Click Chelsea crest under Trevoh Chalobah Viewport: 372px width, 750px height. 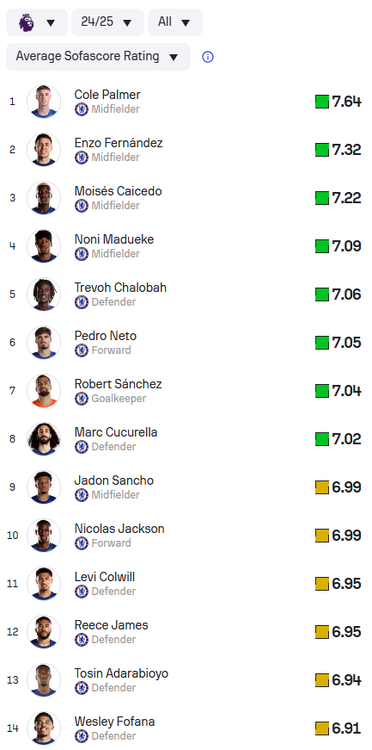81,302
